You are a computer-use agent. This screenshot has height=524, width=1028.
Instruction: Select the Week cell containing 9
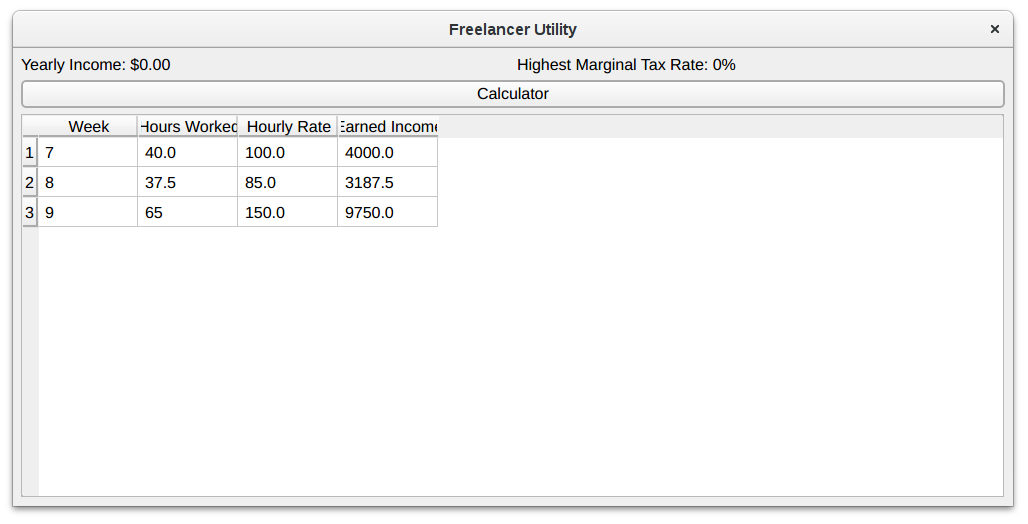pos(88,213)
